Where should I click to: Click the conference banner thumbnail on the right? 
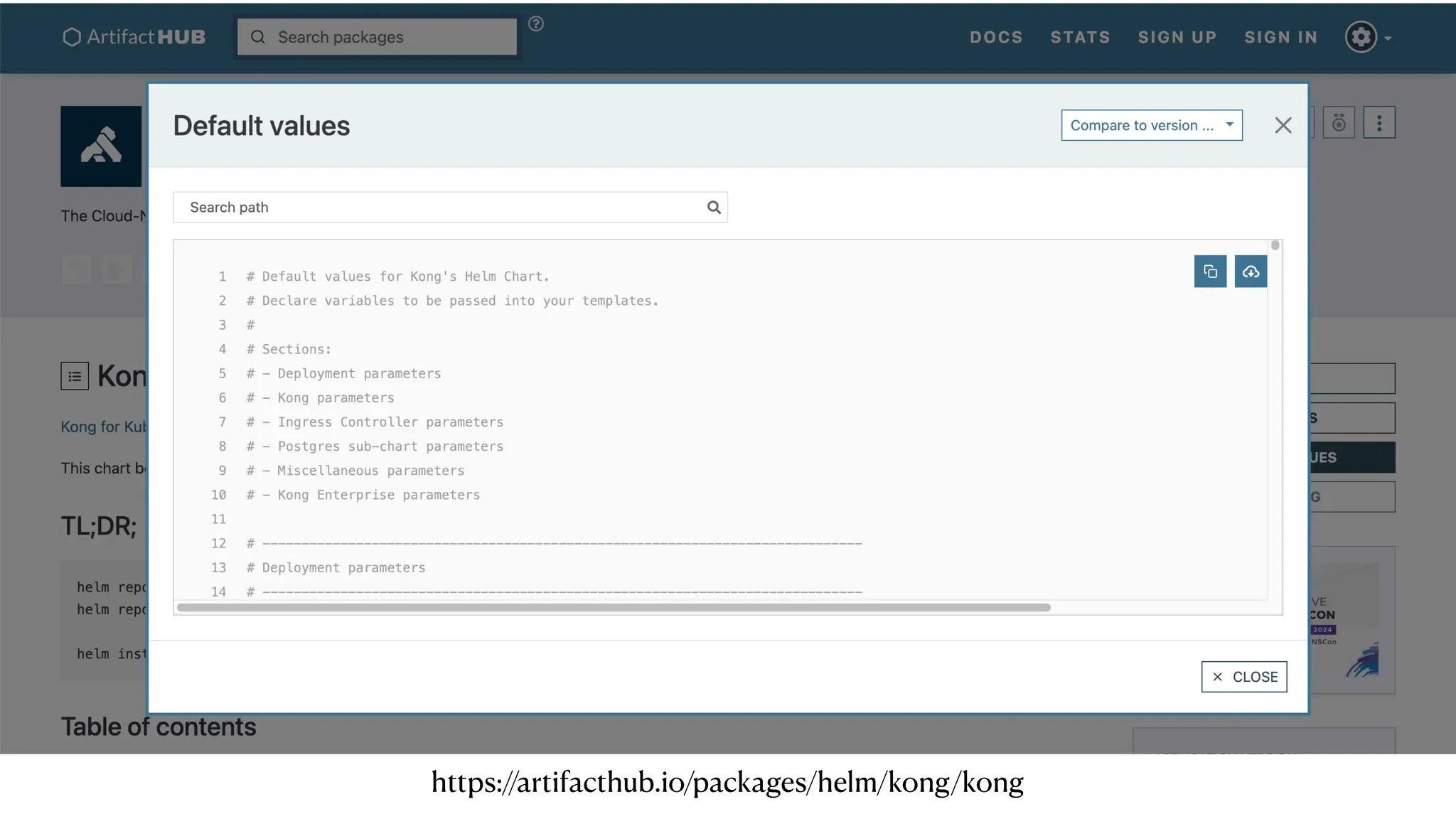(1351, 620)
